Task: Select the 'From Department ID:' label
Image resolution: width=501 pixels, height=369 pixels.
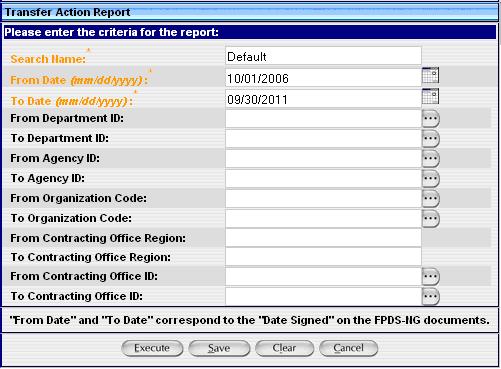Action: pyautogui.click(x=67, y=118)
